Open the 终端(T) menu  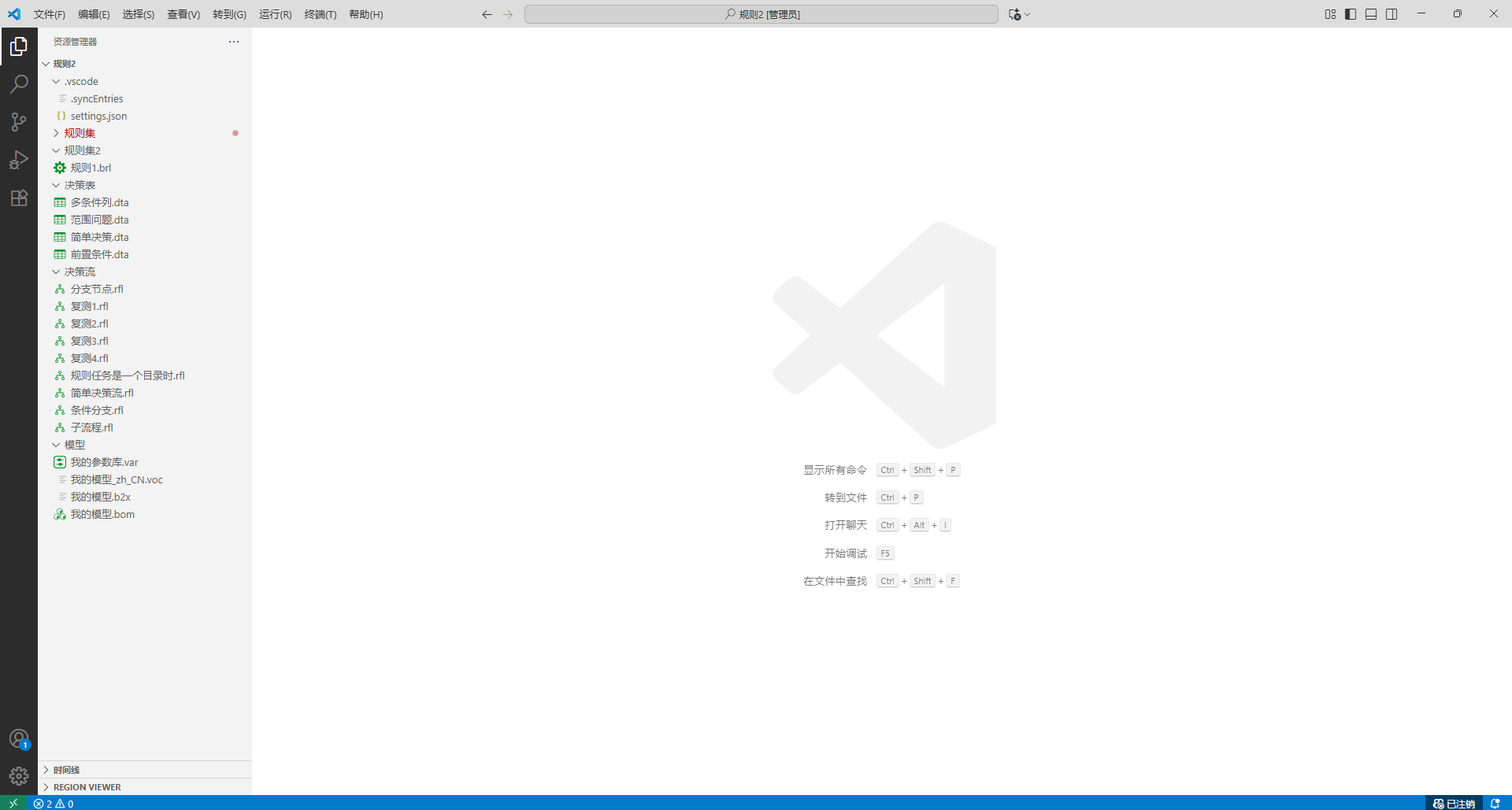pos(320,14)
